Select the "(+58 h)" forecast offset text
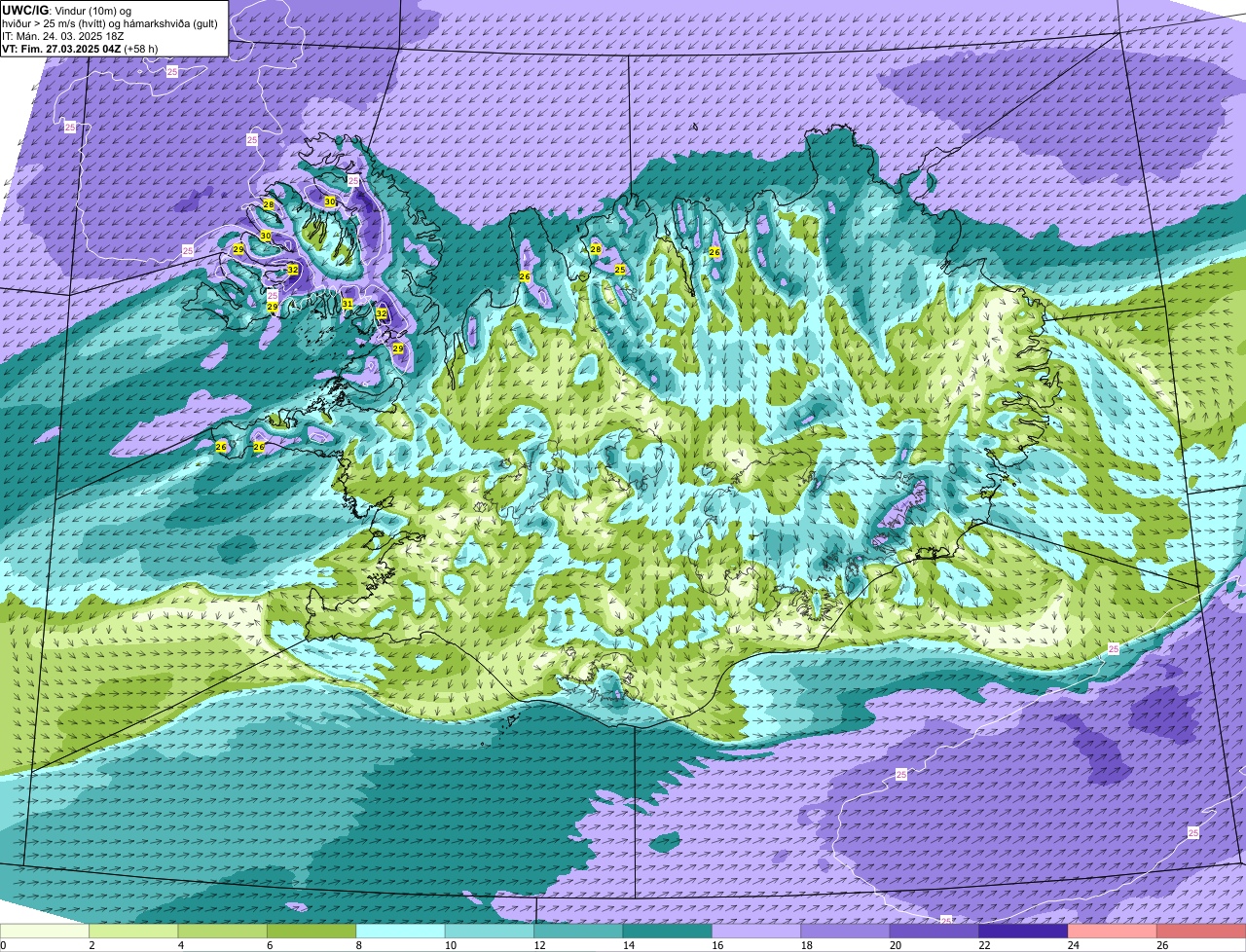Image resolution: width=1246 pixels, height=952 pixels. click(x=141, y=48)
